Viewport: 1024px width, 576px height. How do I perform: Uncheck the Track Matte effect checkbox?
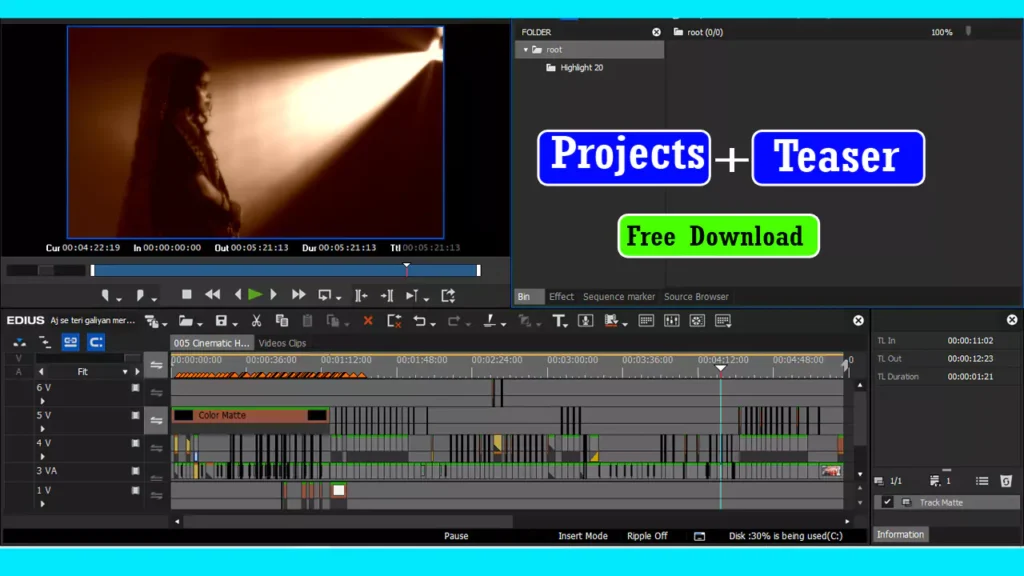[887, 502]
